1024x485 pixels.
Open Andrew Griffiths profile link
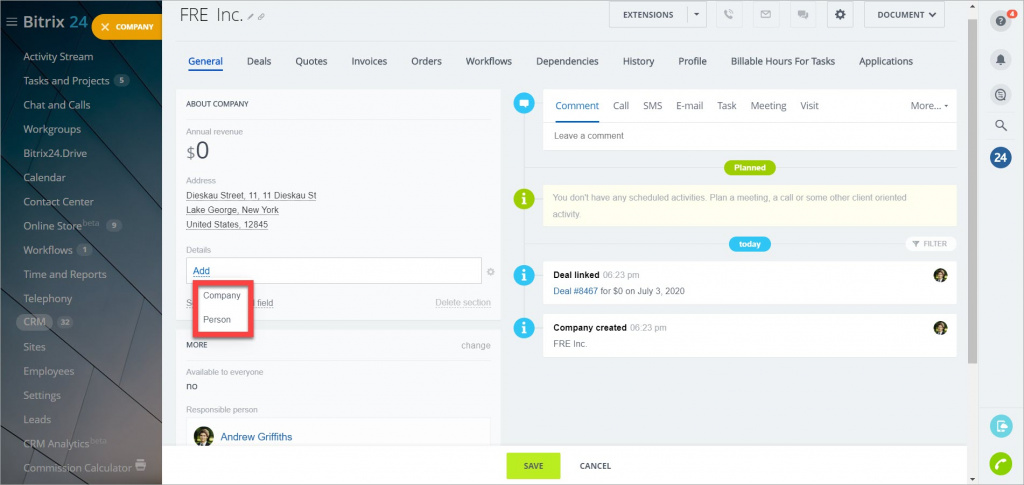[256, 437]
